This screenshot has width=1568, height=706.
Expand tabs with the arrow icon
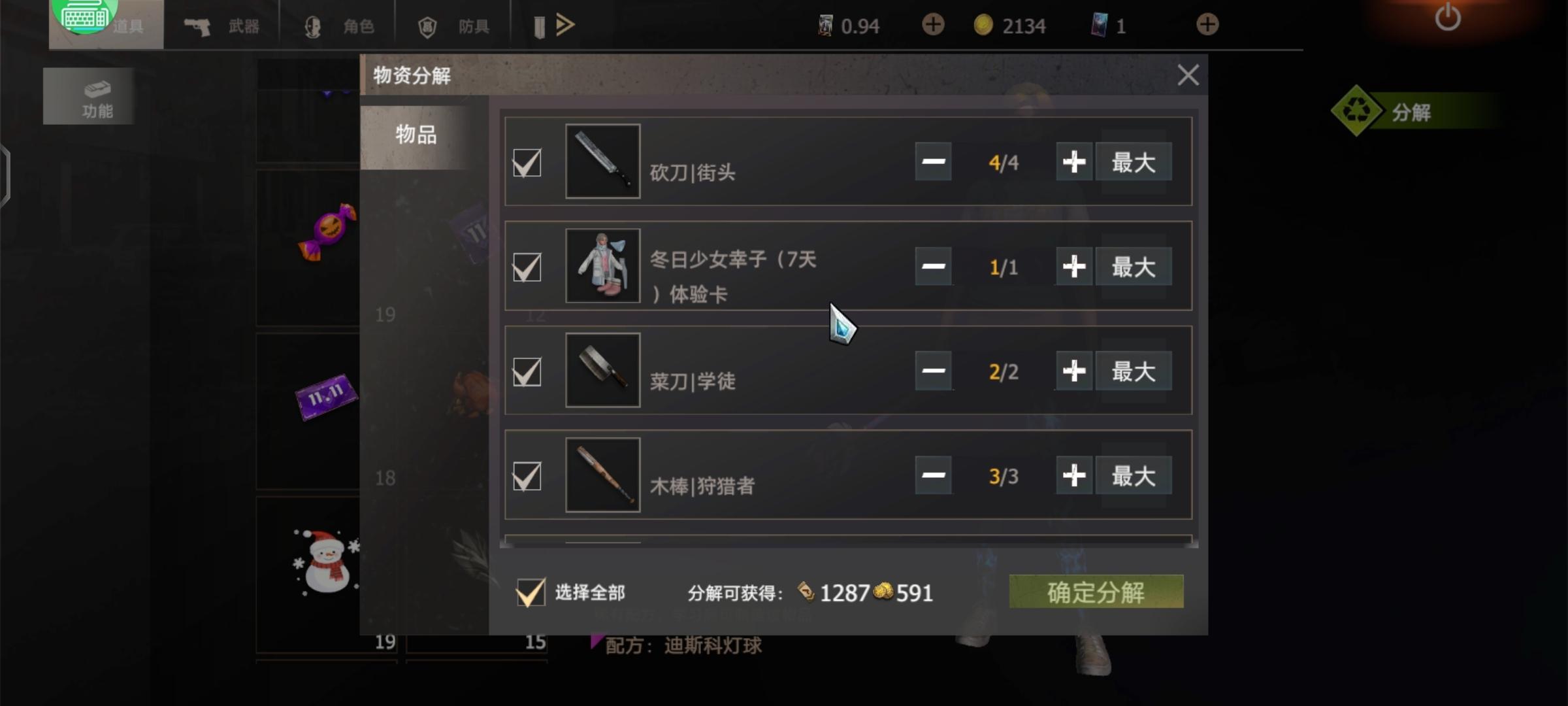click(x=565, y=25)
